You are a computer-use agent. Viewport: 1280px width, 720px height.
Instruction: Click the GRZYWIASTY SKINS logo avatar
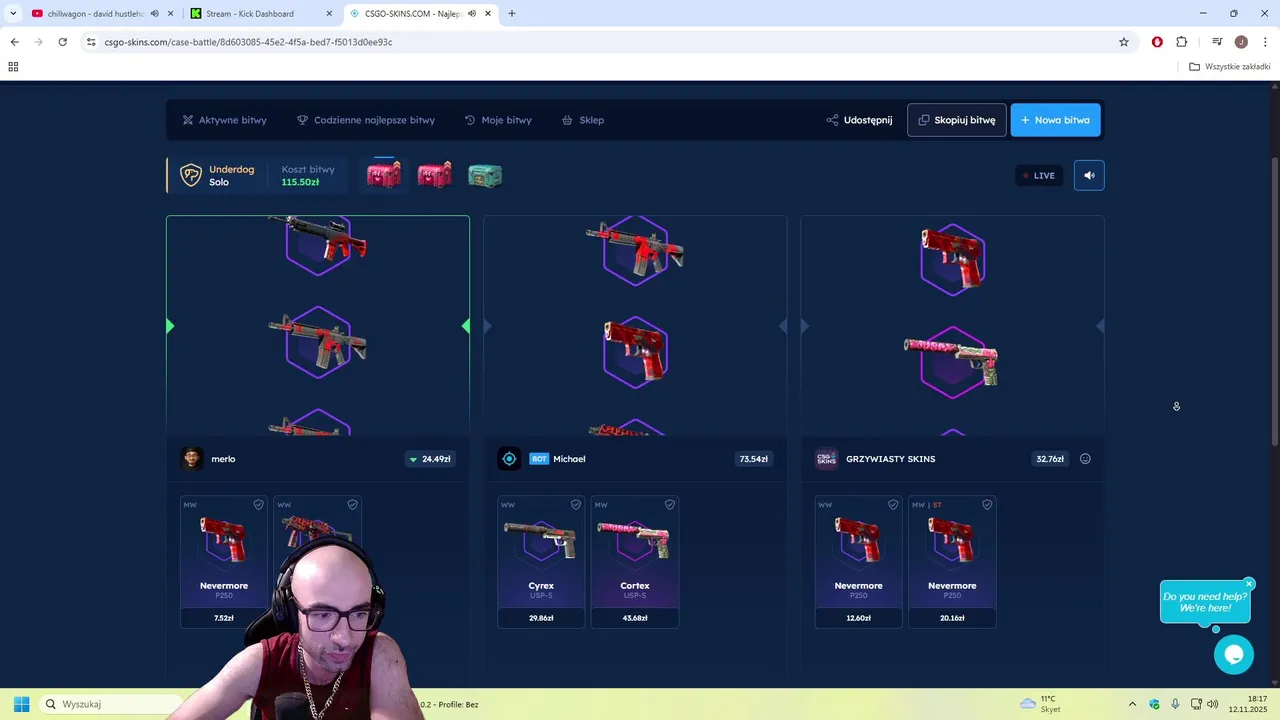coord(826,458)
